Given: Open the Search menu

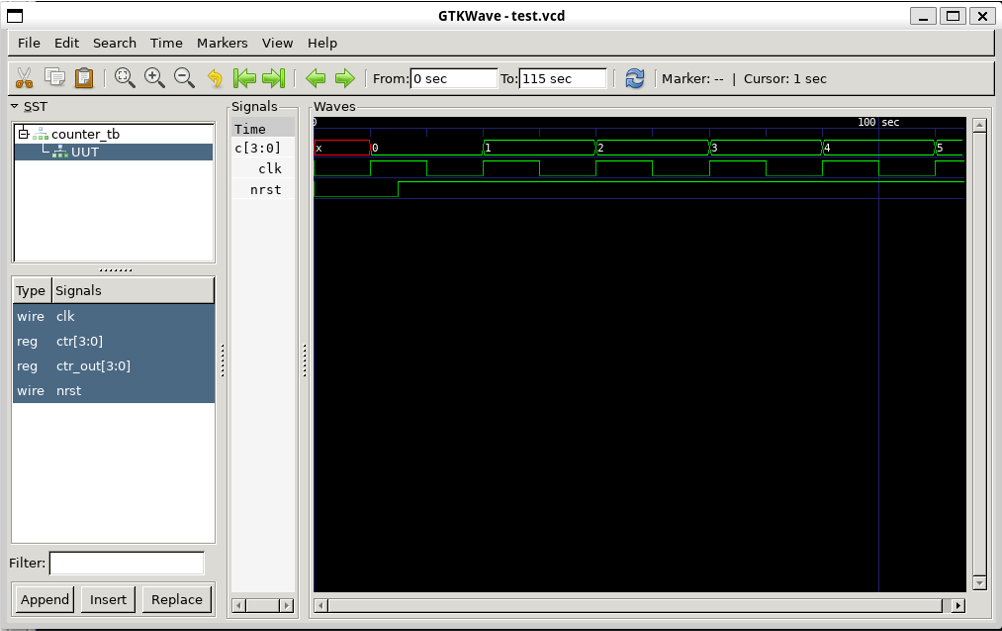Looking at the screenshot, I should tap(114, 43).
